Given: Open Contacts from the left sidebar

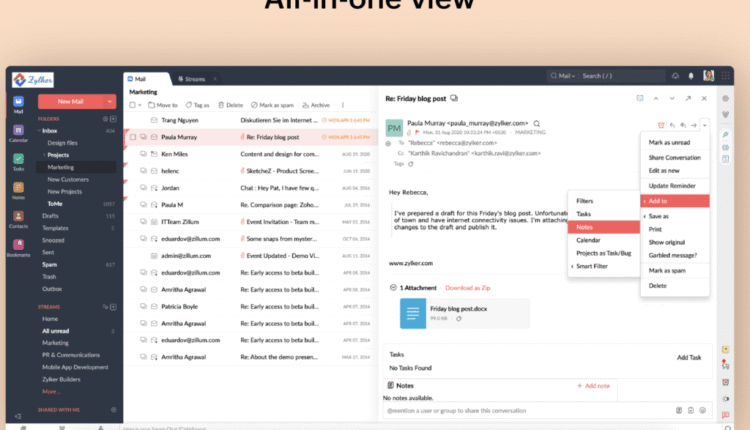Looking at the screenshot, I should click(x=18, y=216).
